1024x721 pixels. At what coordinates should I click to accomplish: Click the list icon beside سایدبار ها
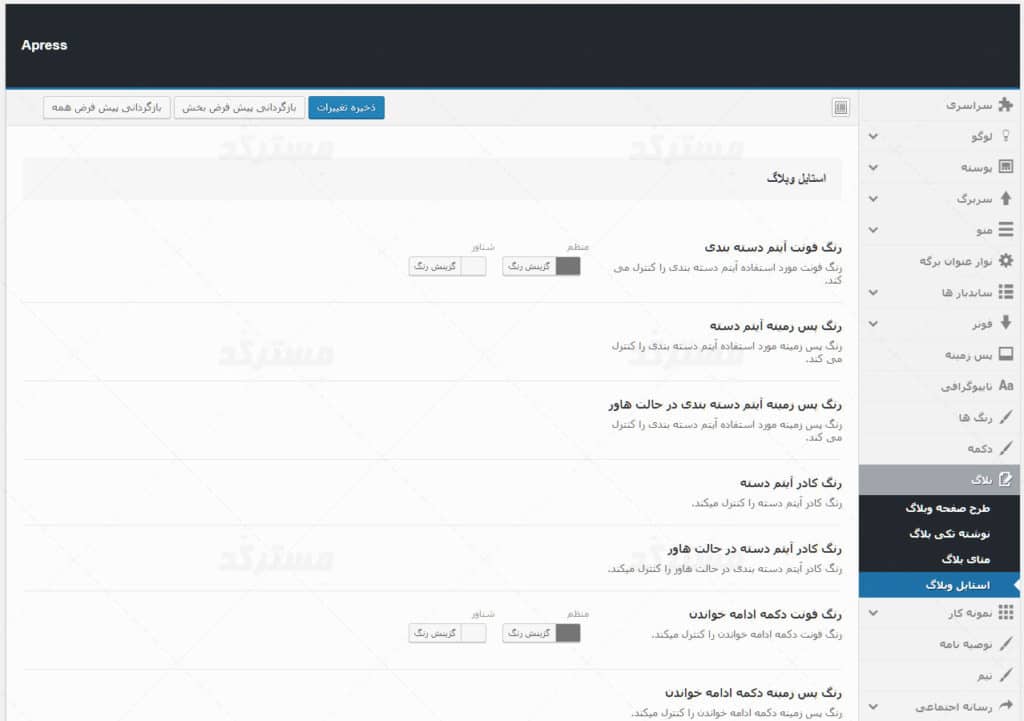point(1006,292)
